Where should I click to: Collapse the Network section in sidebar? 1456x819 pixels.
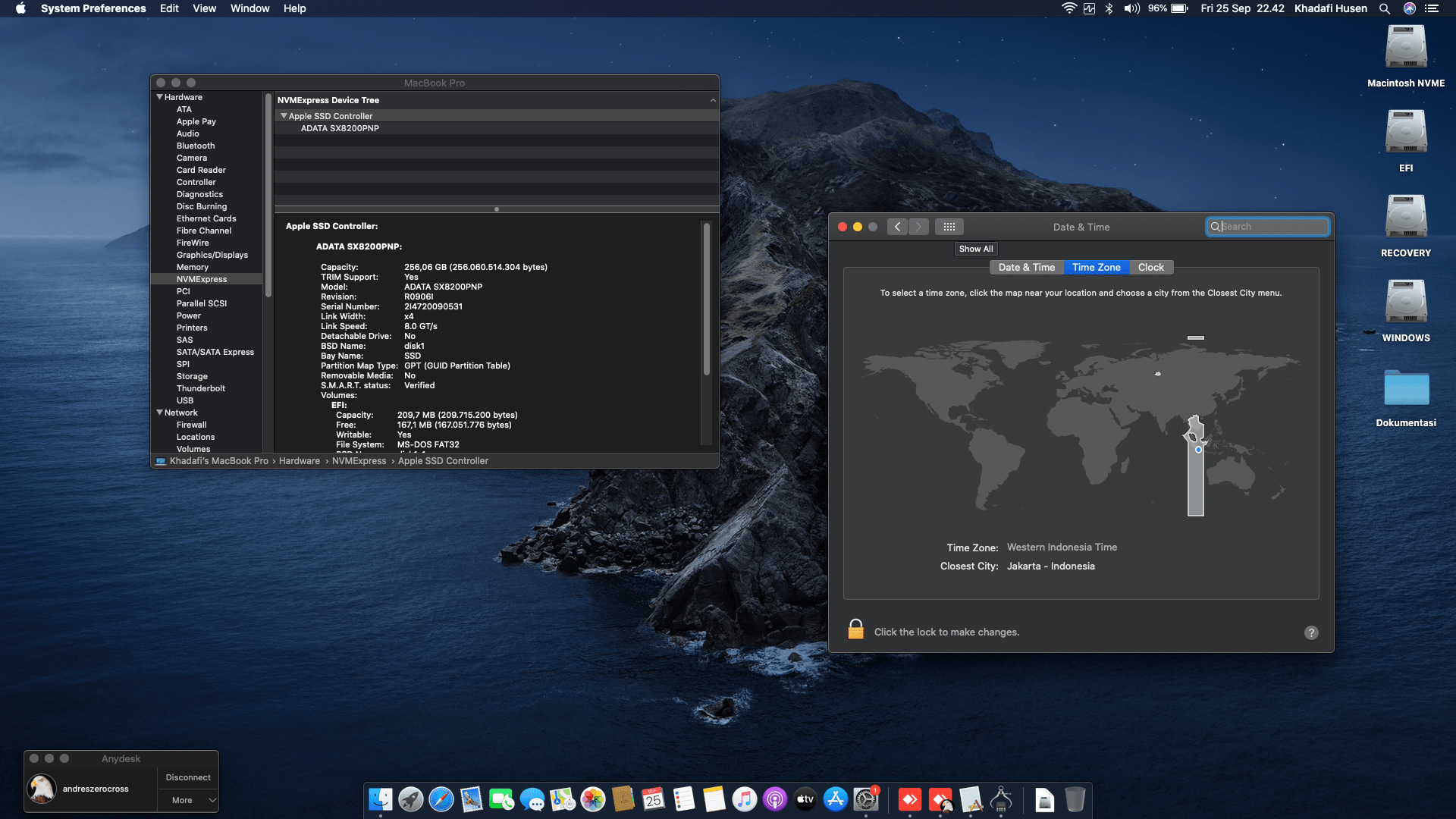point(160,413)
